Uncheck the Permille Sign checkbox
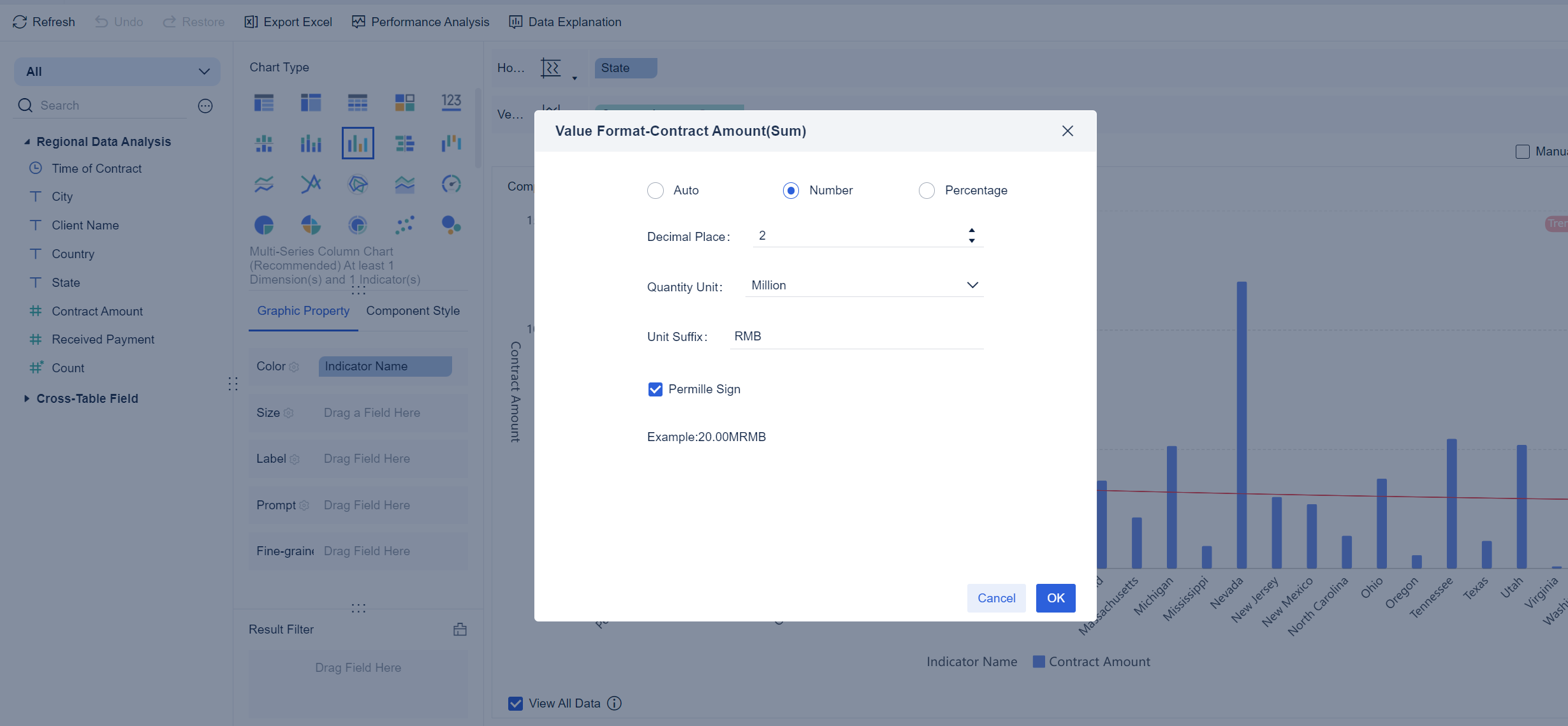The width and height of the screenshot is (1568, 726). click(x=656, y=389)
